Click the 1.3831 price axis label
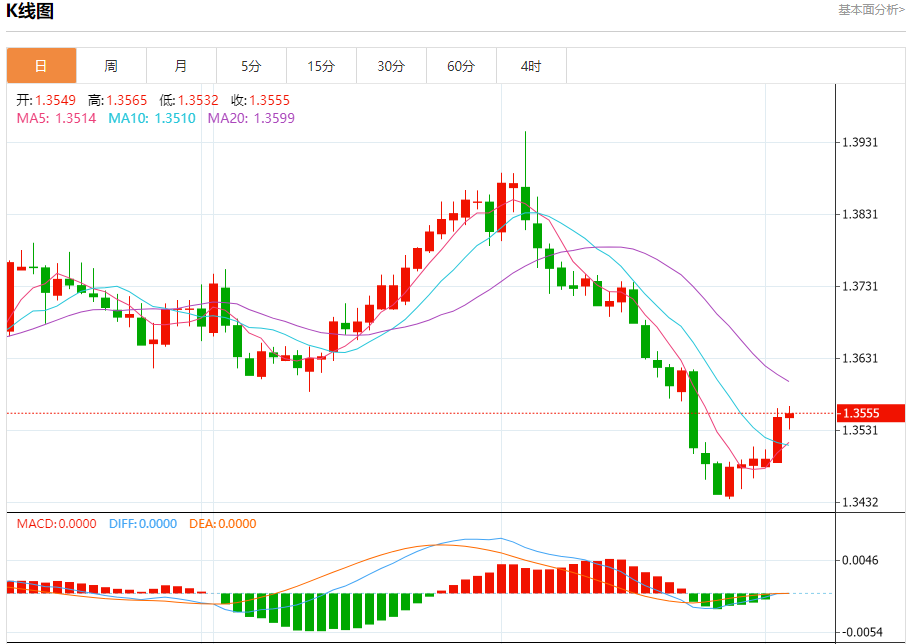The height and width of the screenshot is (644, 909). point(860,214)
